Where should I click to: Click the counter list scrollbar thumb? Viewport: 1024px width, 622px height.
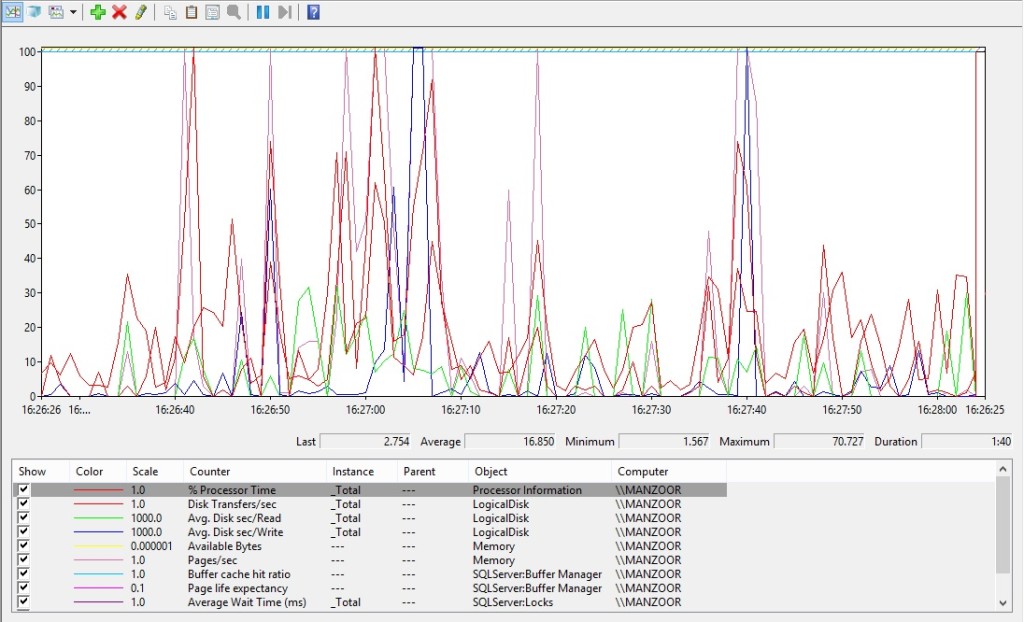pyautogui.click(x=1003, y=525)
